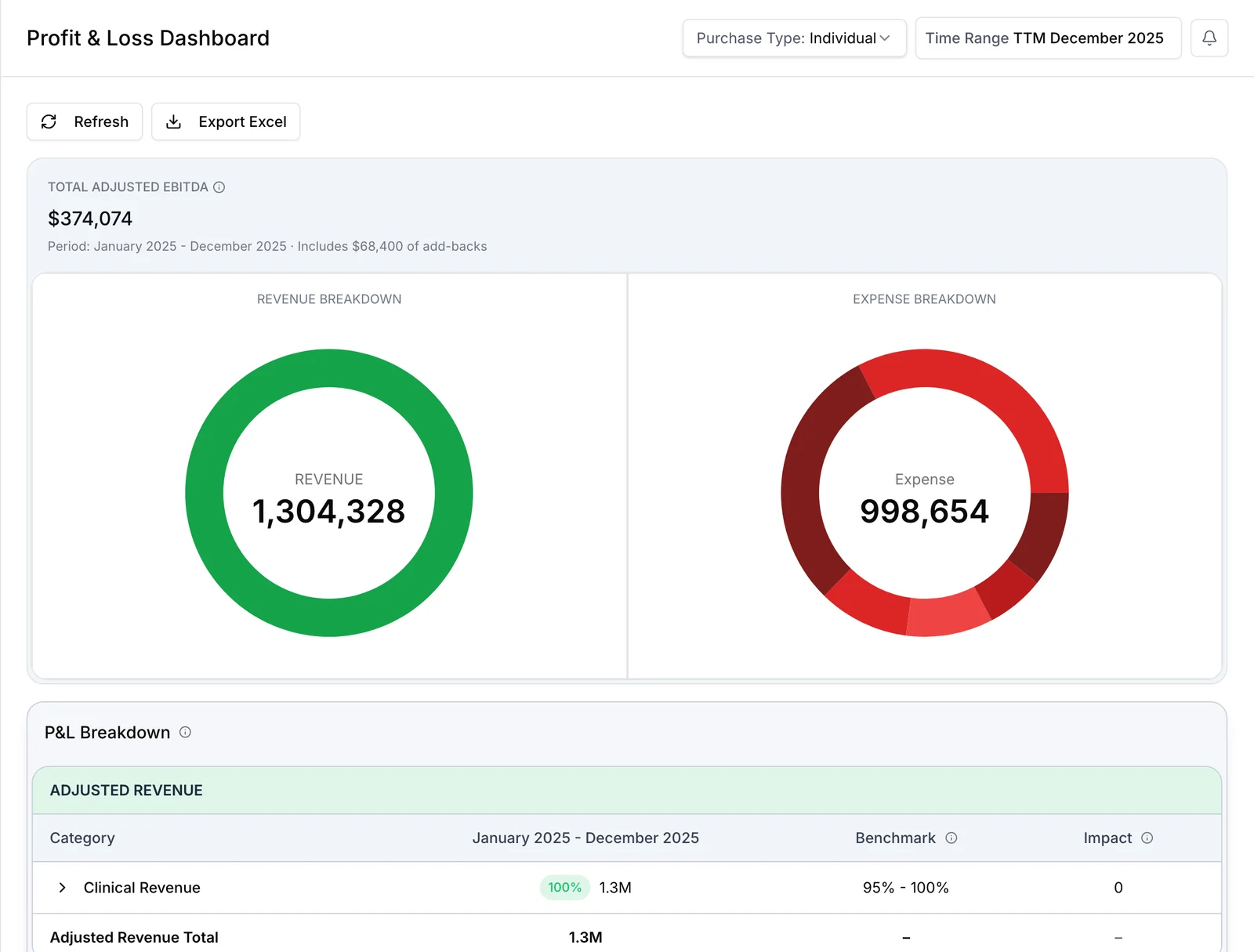This screenshot has width=1254, height=952.
Task: Open the notifications bell icon
Action: [1209, 38]
